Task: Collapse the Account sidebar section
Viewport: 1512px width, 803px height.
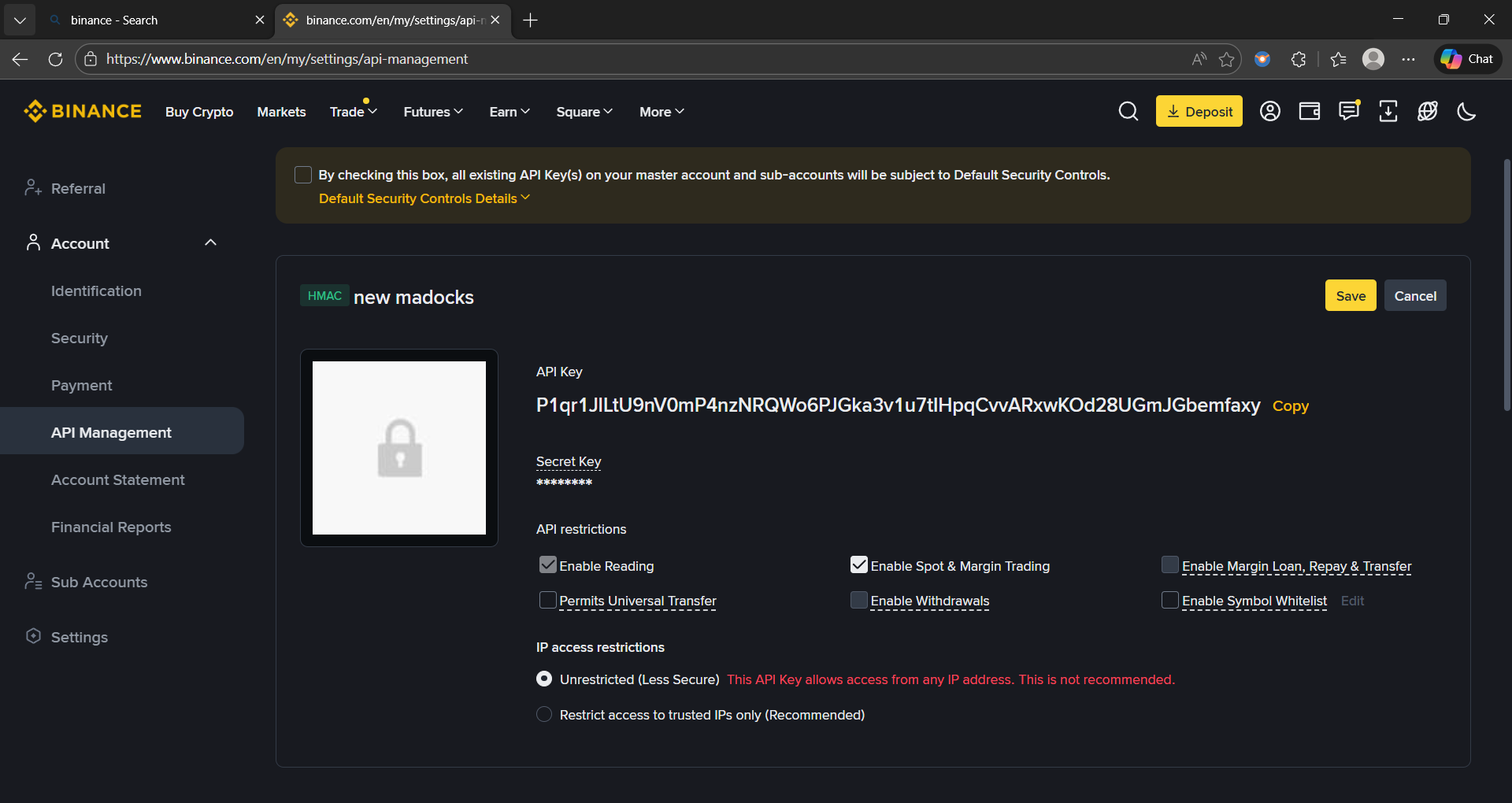Action: point(210,242)
